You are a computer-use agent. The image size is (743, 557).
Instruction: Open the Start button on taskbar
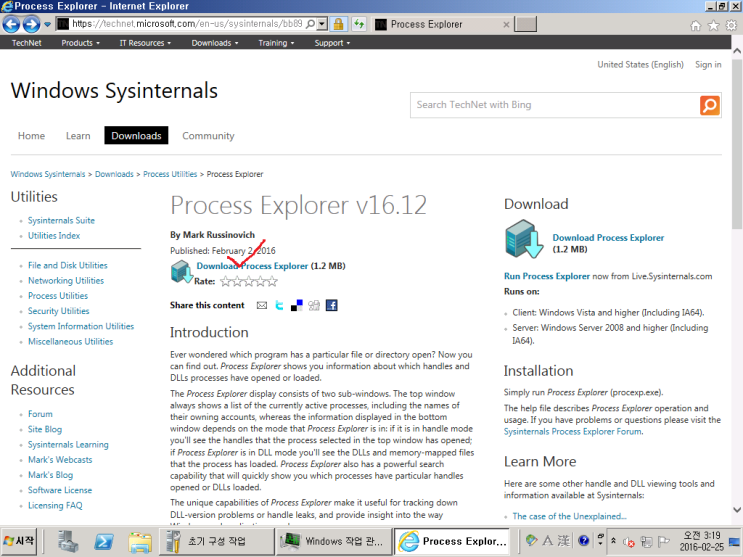pos(19,541)
